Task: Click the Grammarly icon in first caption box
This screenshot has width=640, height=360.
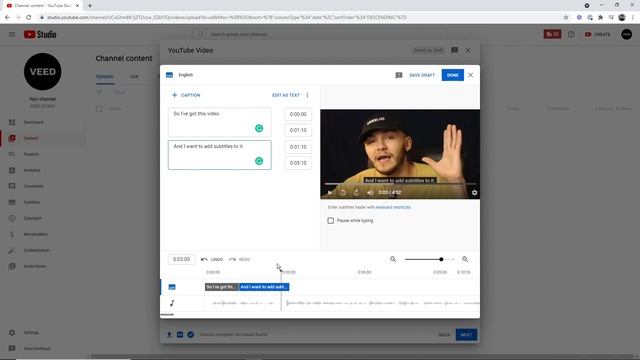Action: click(x=259, y=128)
